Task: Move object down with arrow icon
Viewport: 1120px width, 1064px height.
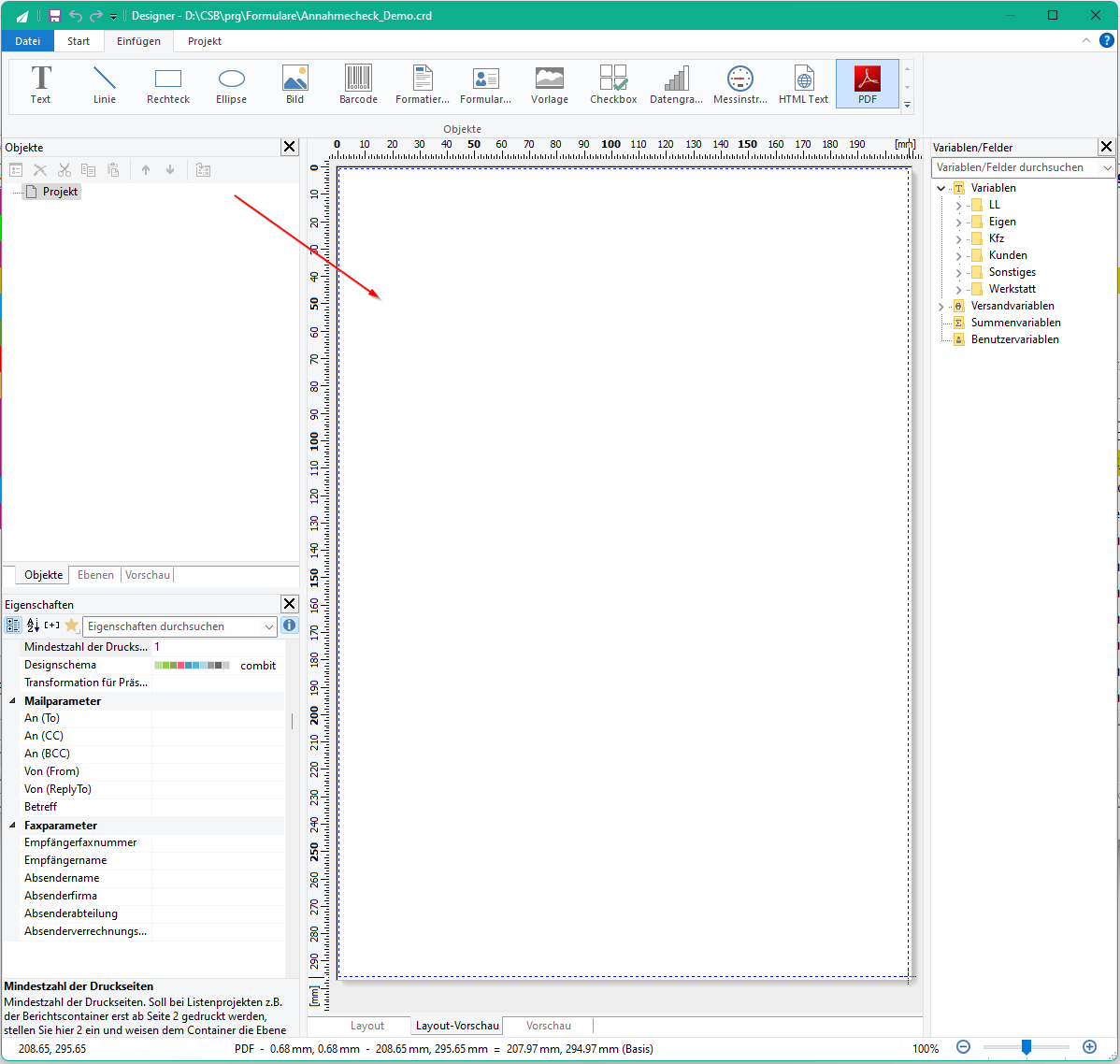Action: pyautogui.click(x=170, y=170)
